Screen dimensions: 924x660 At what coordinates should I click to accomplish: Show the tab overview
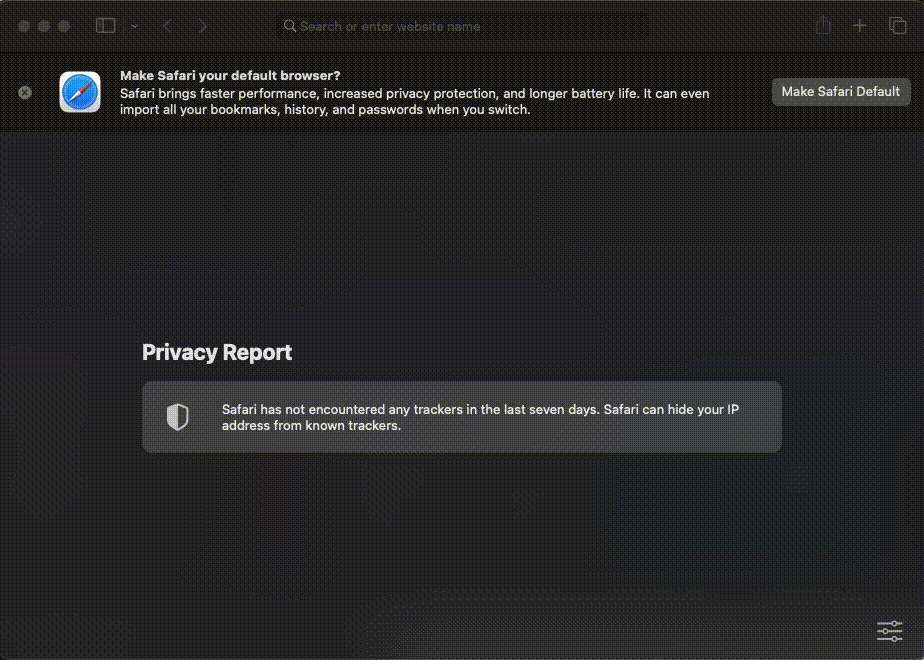pos(897,26)
